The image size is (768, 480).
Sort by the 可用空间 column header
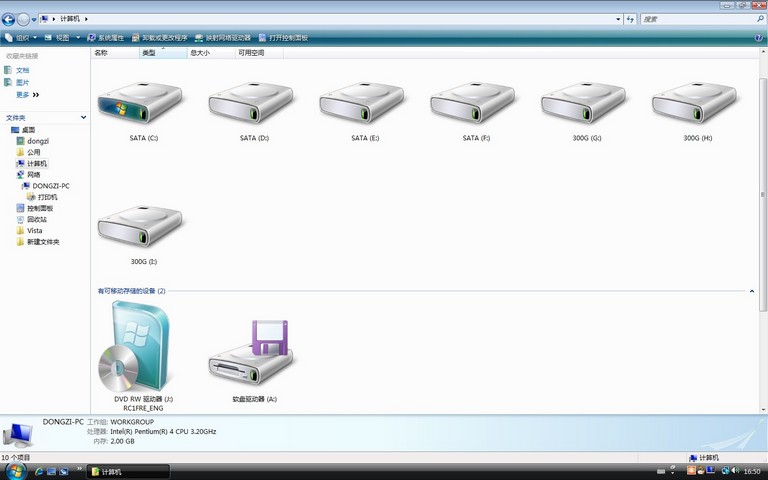point(259,53)
